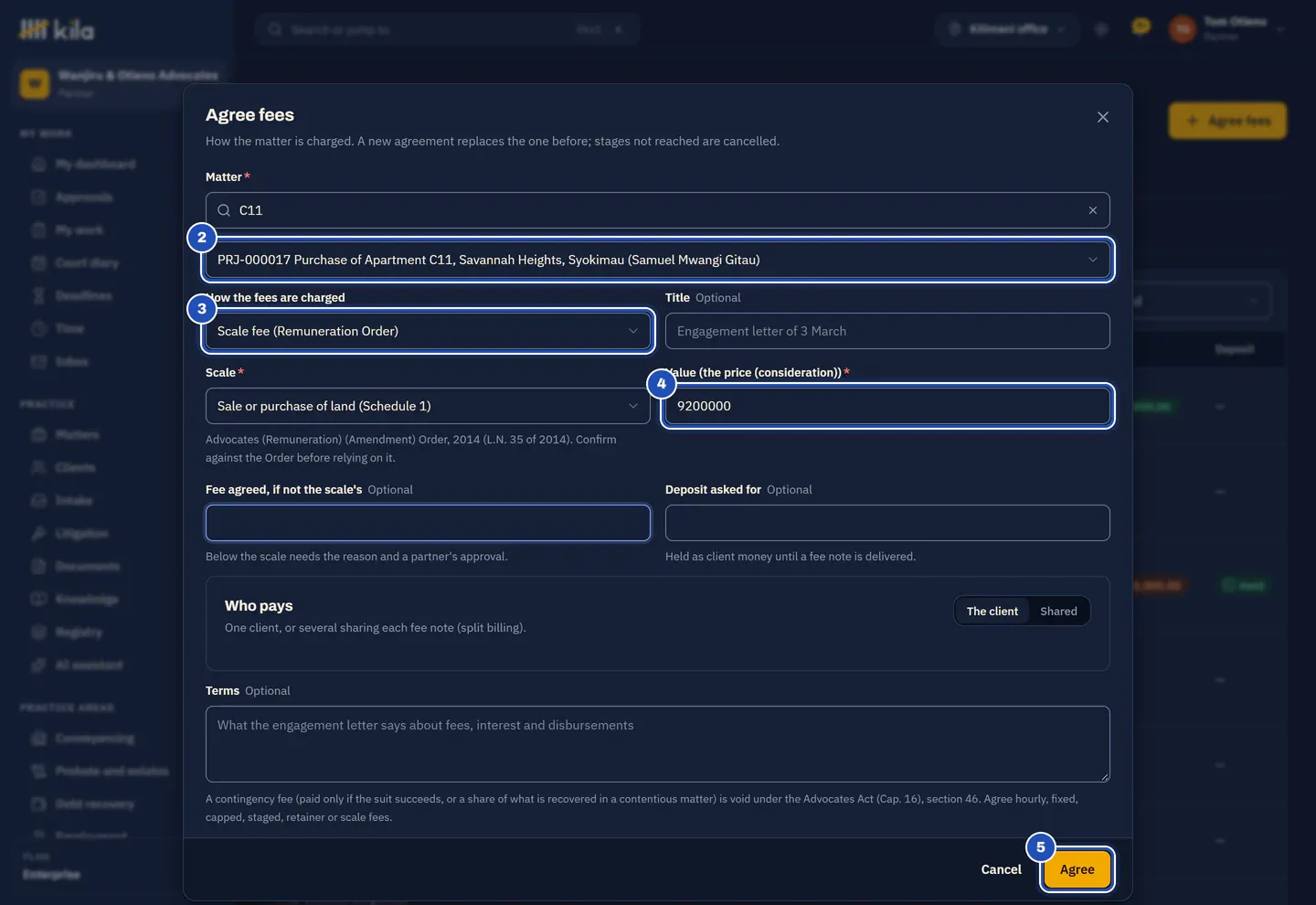Click the Agree button
This screenshot has height=905, width=1316.
click(1077, 869)
